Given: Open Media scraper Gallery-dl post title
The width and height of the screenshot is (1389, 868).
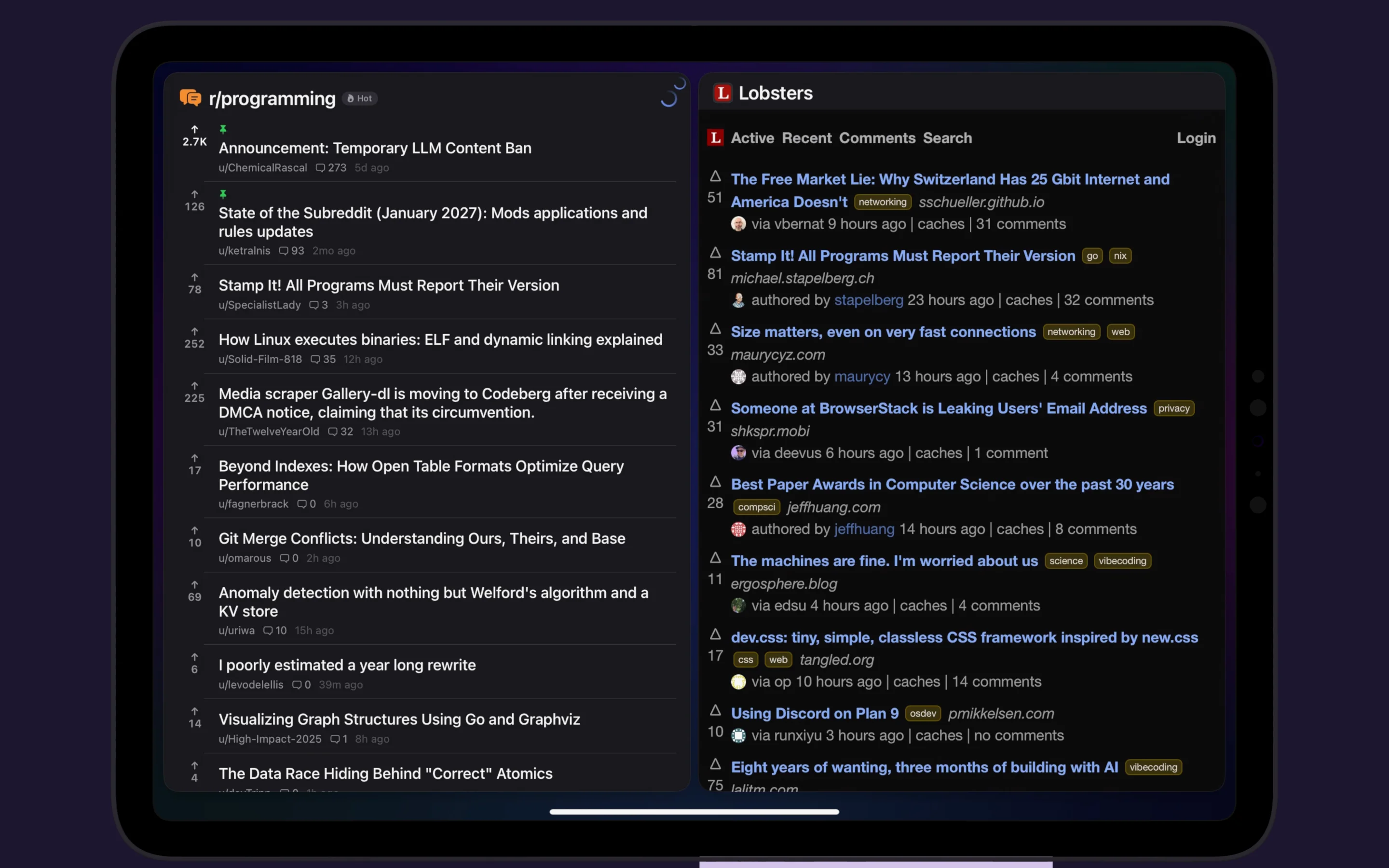Looking at the screenshot, I should (x=443, y=403).
